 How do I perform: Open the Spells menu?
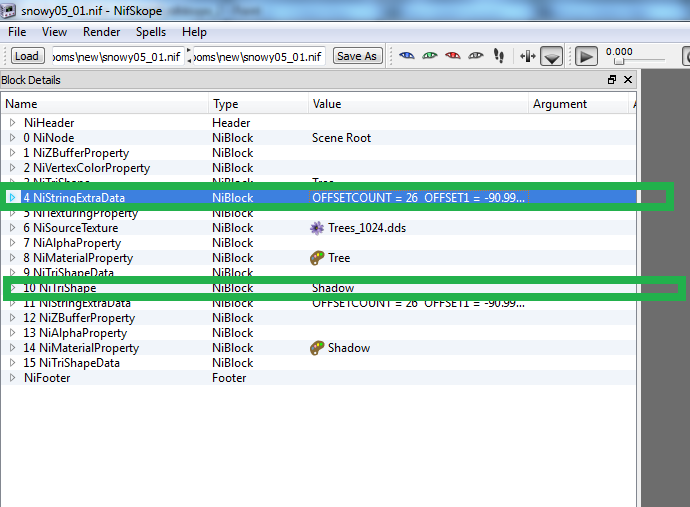coord(151,32)
